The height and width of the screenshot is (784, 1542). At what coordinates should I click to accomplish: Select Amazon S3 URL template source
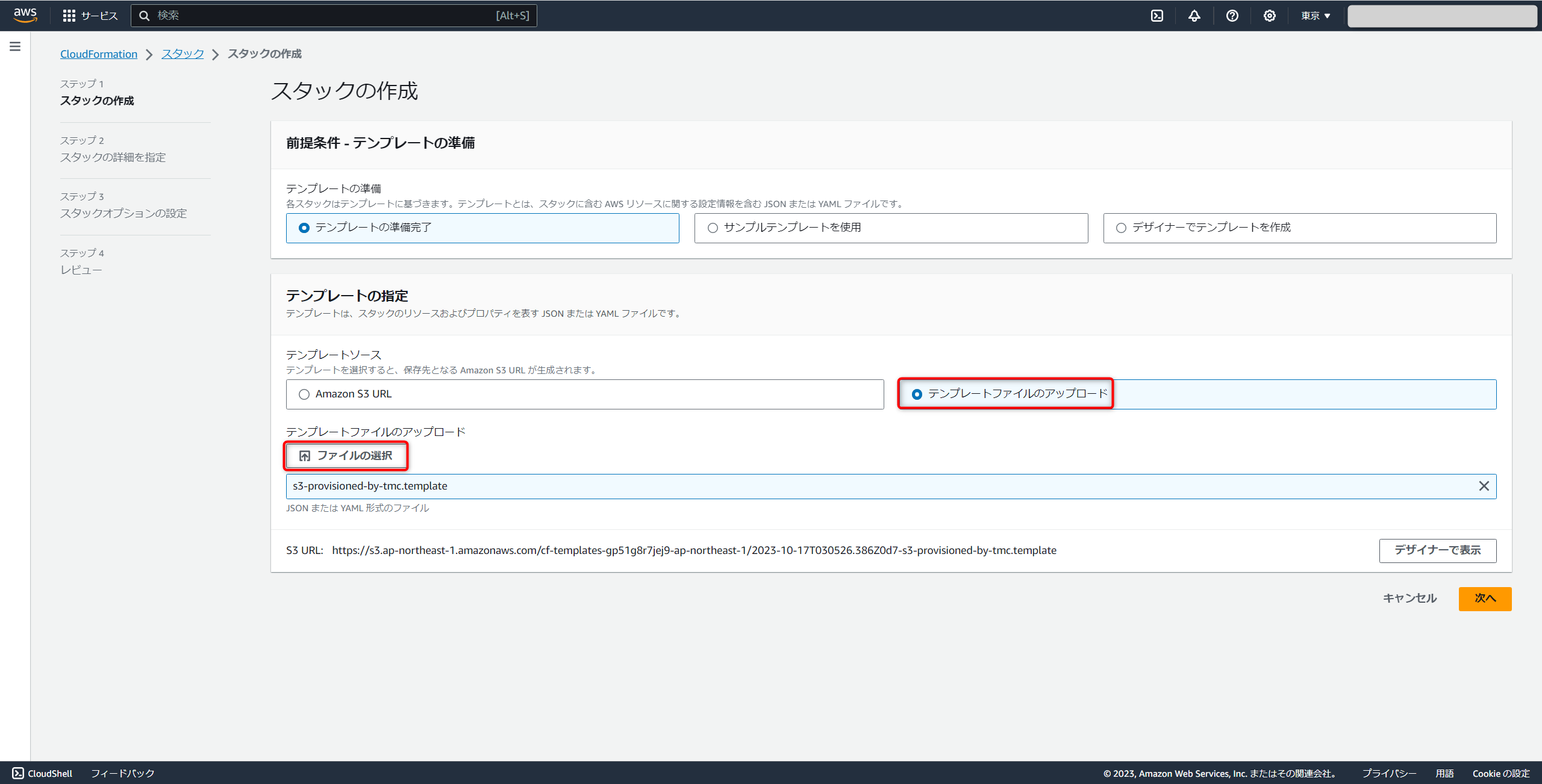coord(304,394)
